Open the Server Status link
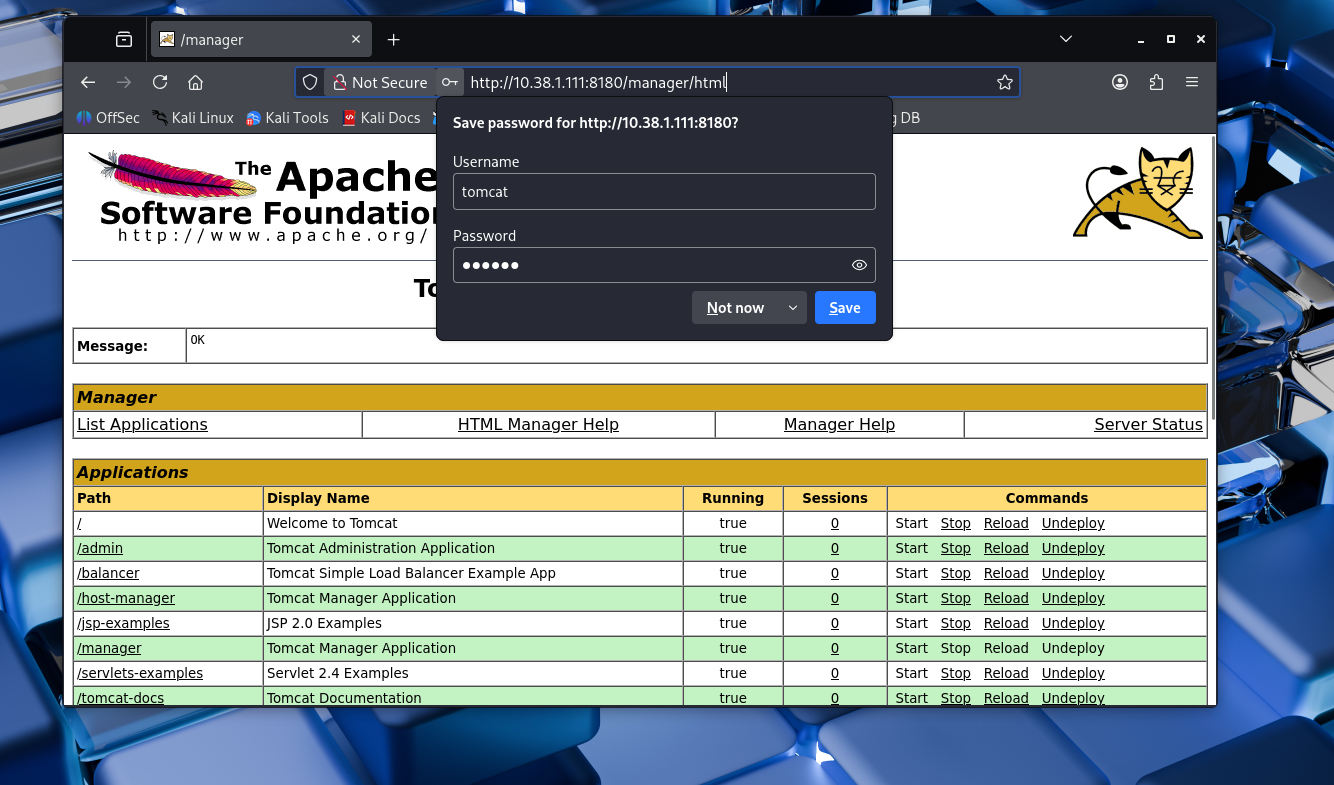 coord(1148,424)
